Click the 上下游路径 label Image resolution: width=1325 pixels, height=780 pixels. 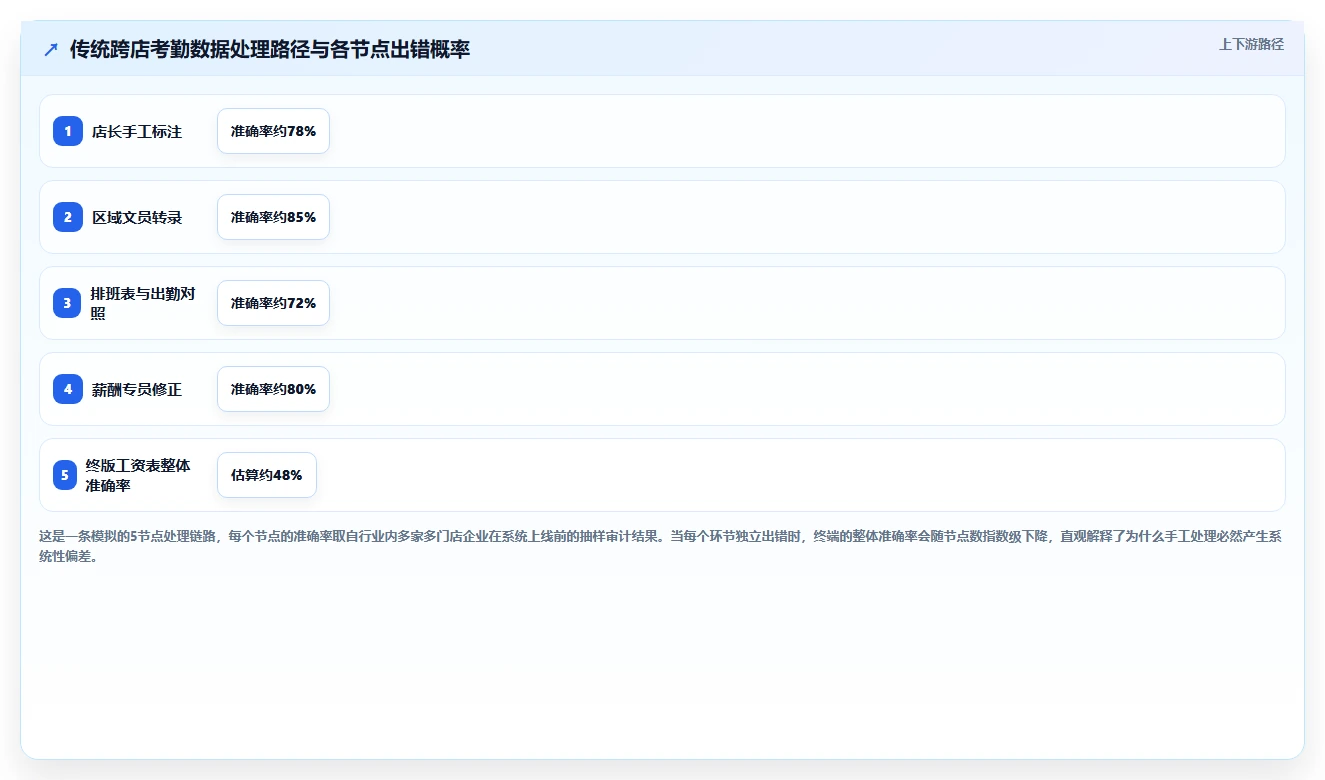coord(1251,44)
